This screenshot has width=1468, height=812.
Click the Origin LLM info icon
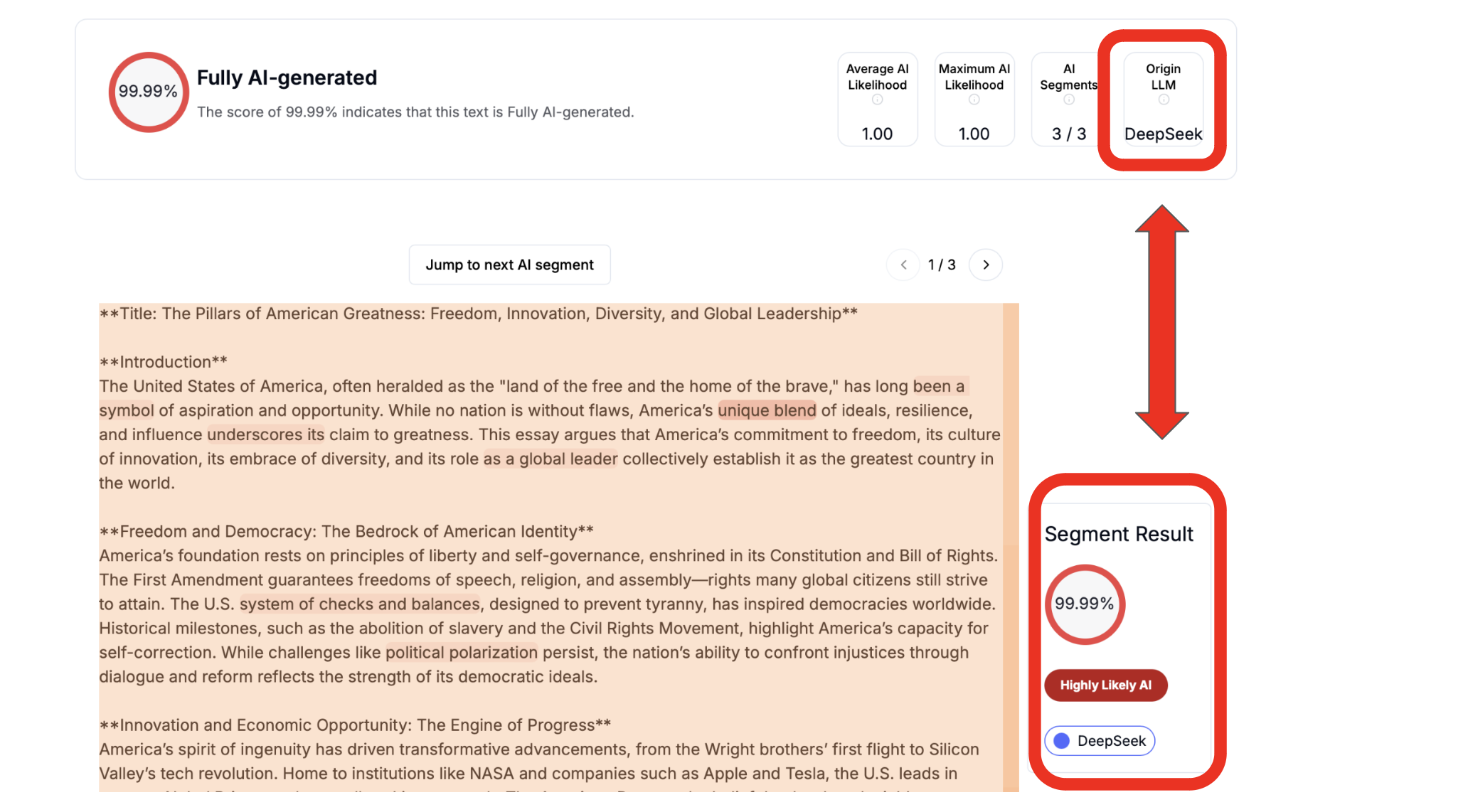click(1163, 100)
